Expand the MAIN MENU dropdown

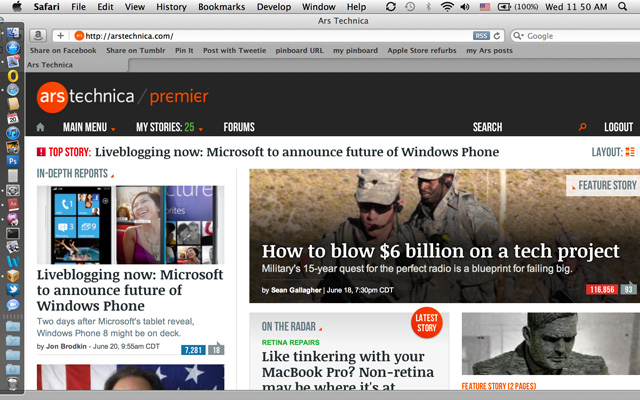pyautogui.click(x=89, y=127)
